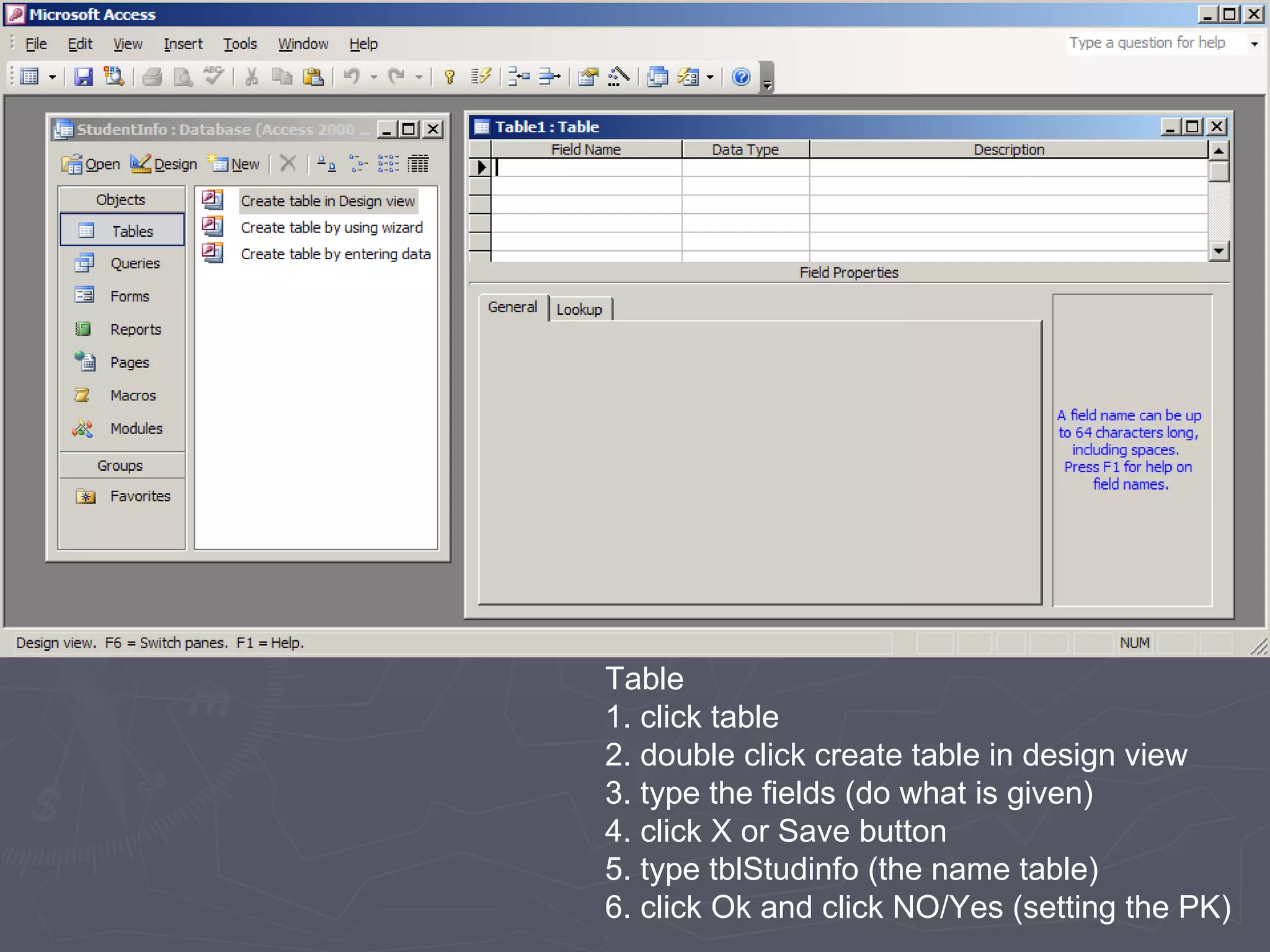1270x952 pixels.
Task: Open the Insert menu
Action: [183, 44]
